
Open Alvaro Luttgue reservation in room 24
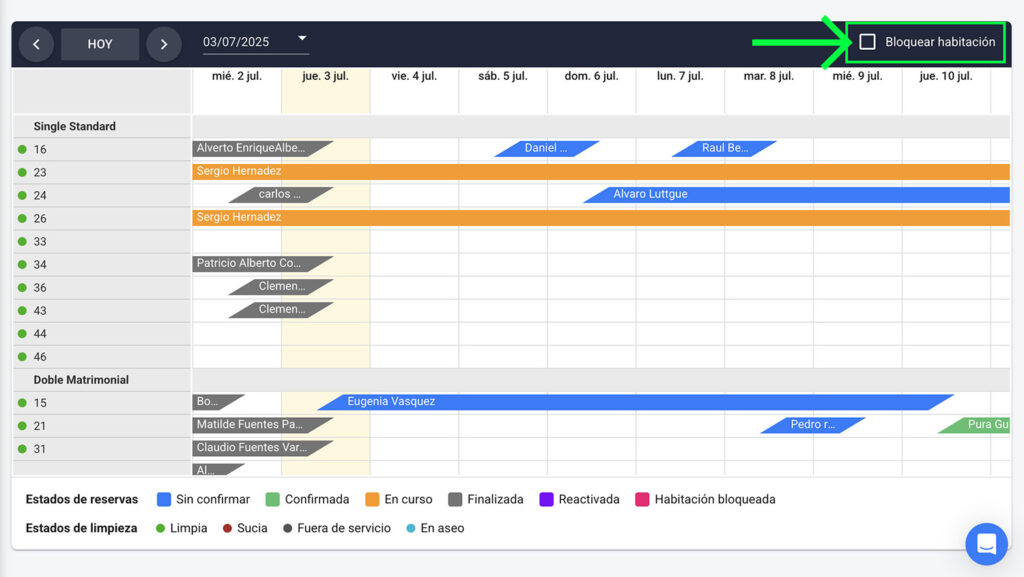650,194
